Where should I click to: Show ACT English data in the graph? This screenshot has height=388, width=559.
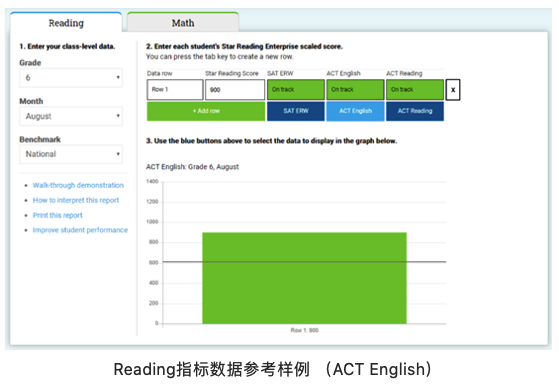355,111
